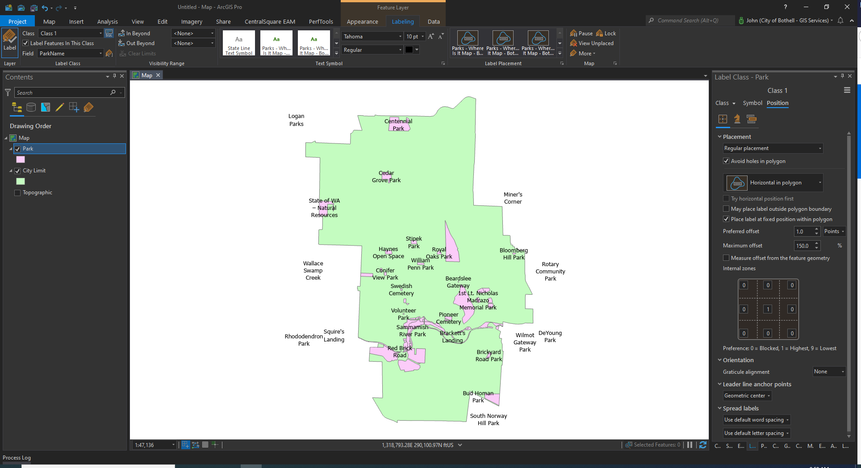Open the notifications bell icon
This screenshot has height=468, width=861.
coord(840,20)
